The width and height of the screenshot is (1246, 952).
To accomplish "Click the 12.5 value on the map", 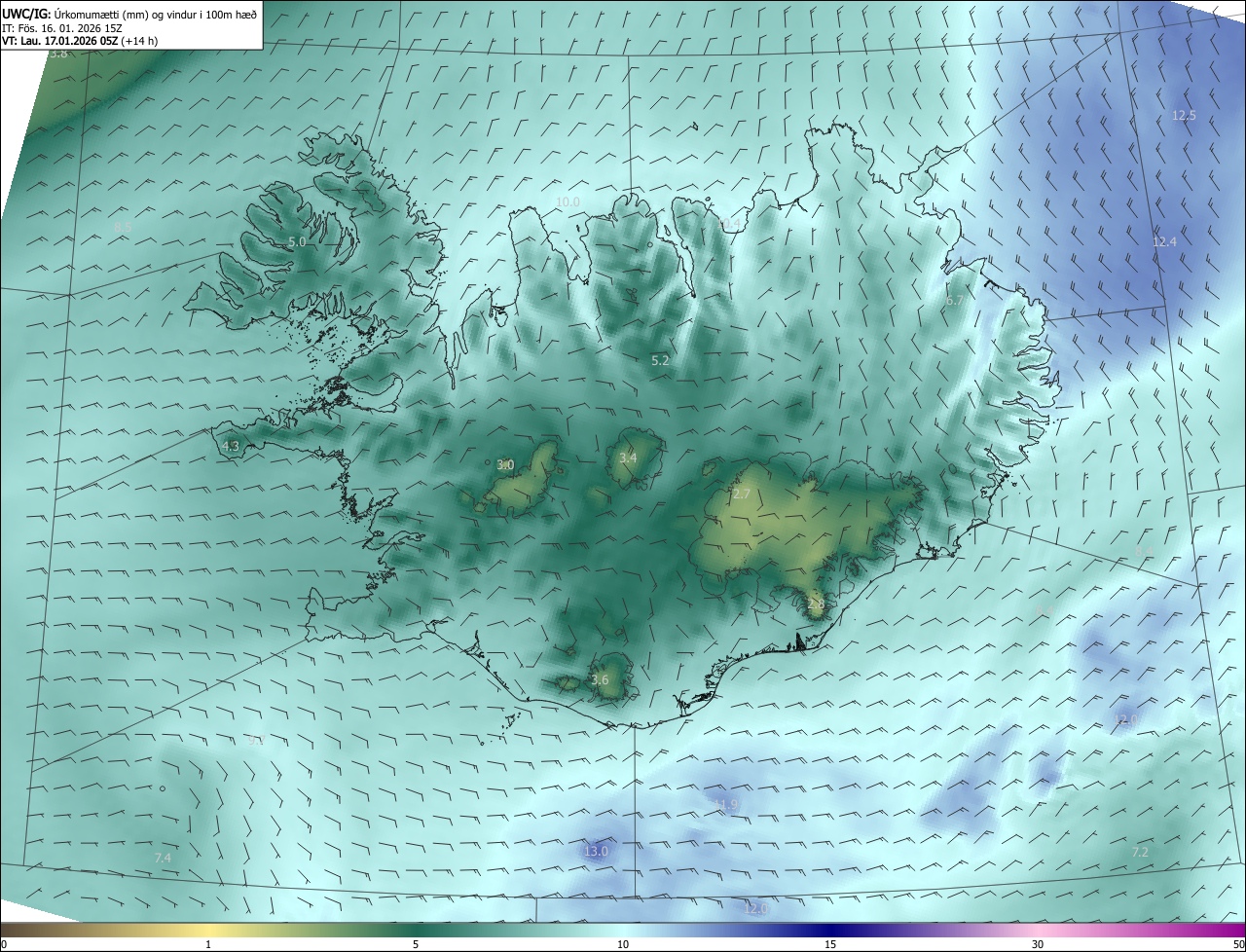I will [x=1184, y=115].
